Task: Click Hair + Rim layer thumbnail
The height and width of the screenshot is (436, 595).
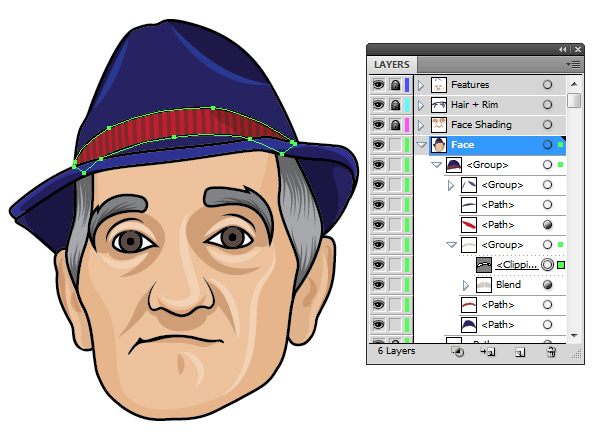Action: click(438, 105)
